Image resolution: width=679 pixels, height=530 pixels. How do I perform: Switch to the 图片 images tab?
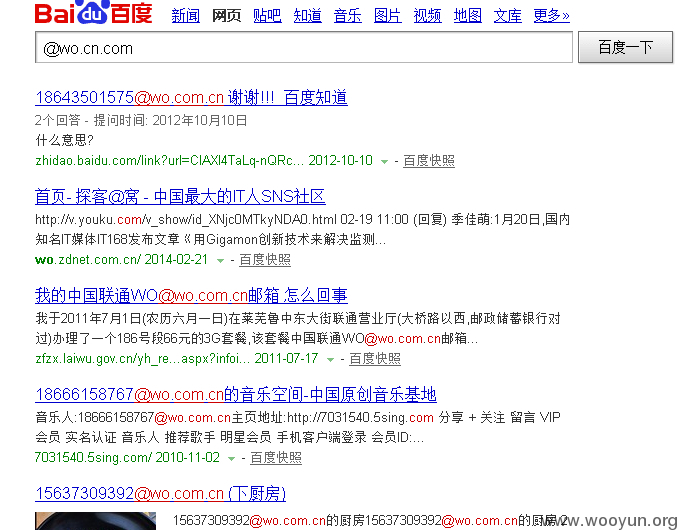coord(388,16)
